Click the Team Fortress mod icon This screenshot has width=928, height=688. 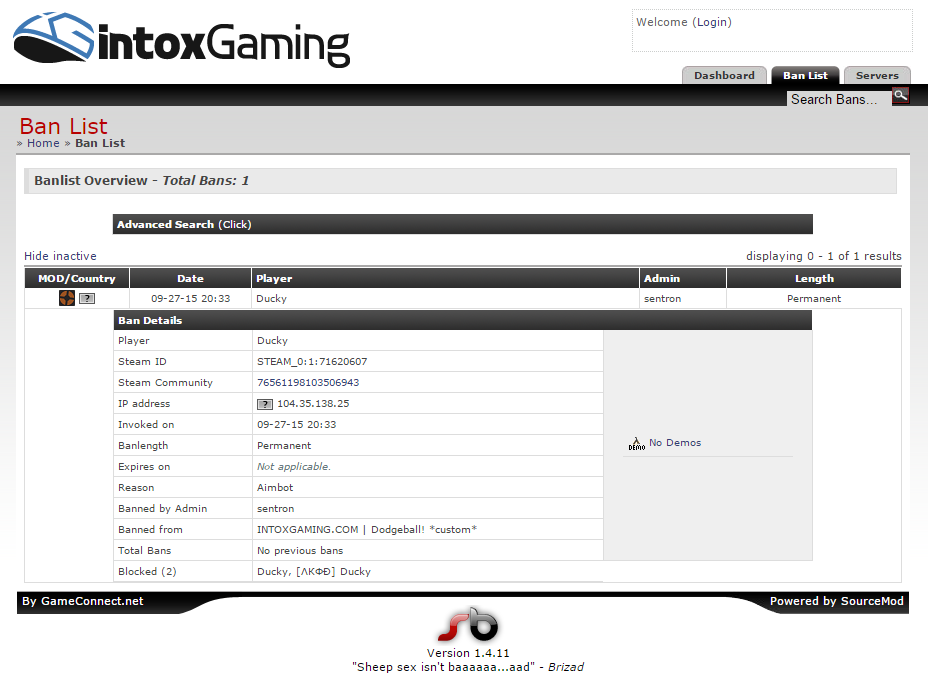tap(67, 298)
